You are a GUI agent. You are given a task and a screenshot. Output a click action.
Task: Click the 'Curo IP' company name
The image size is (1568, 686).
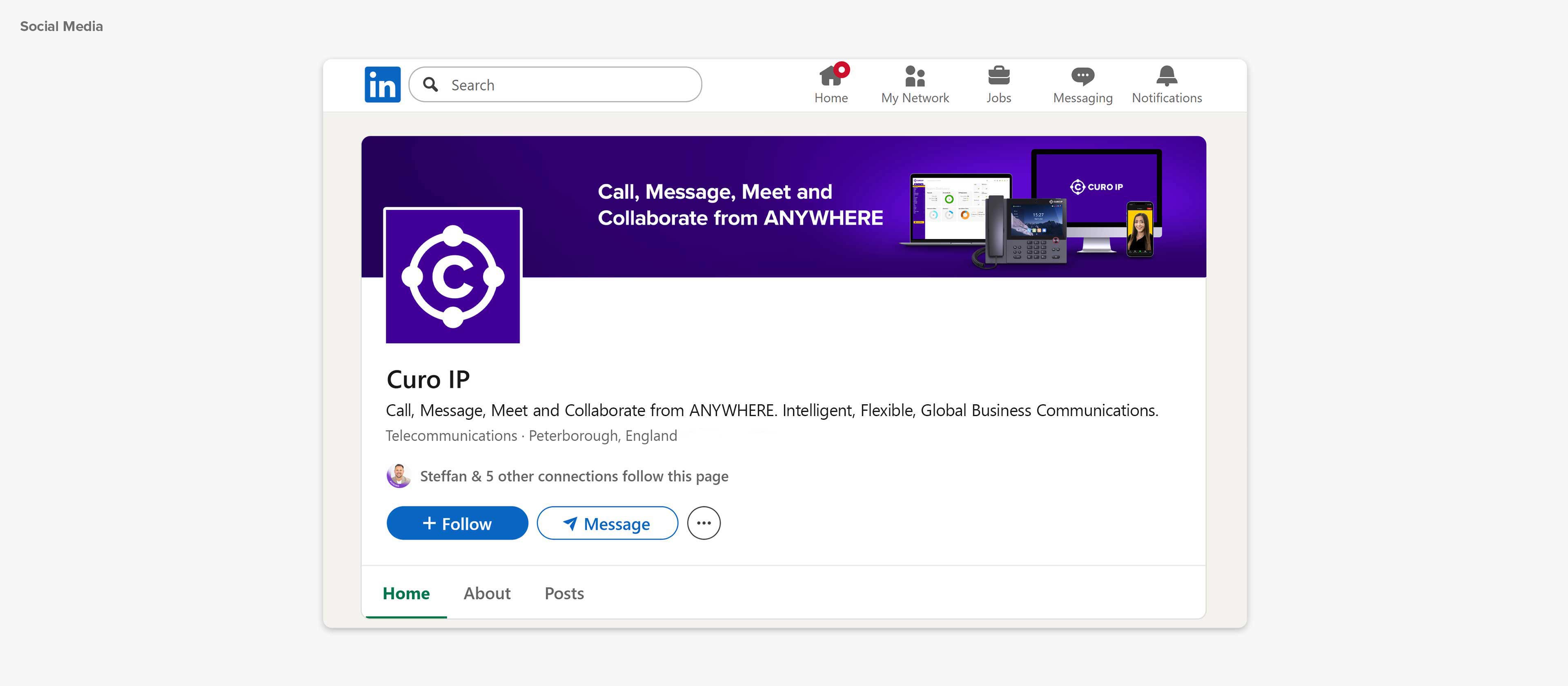click(428, 379)
